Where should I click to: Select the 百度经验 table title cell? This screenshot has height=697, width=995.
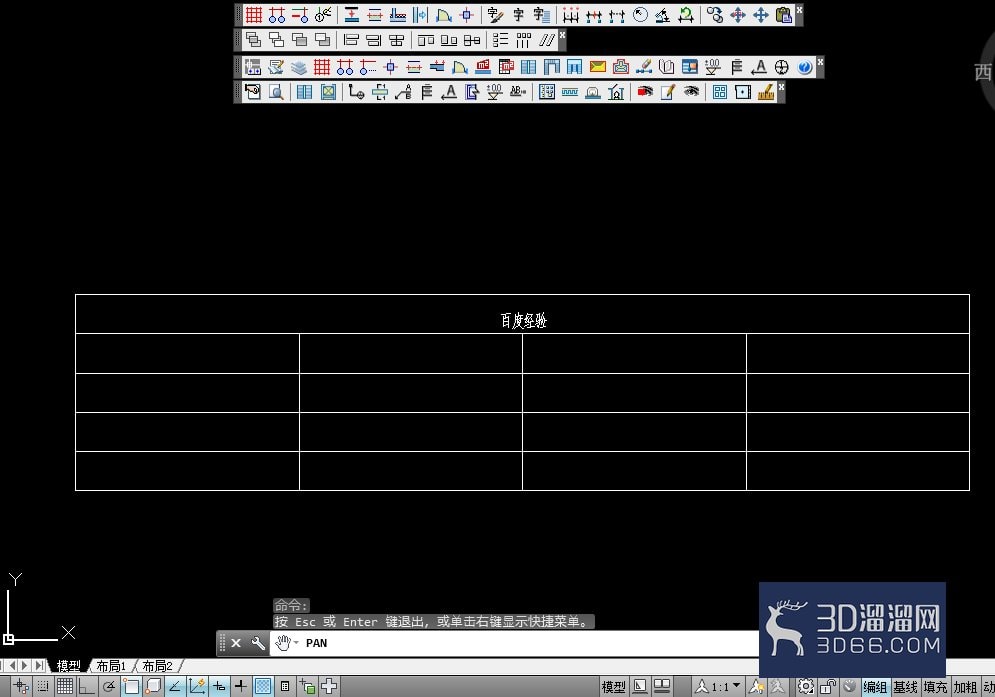tap(522, 314)
